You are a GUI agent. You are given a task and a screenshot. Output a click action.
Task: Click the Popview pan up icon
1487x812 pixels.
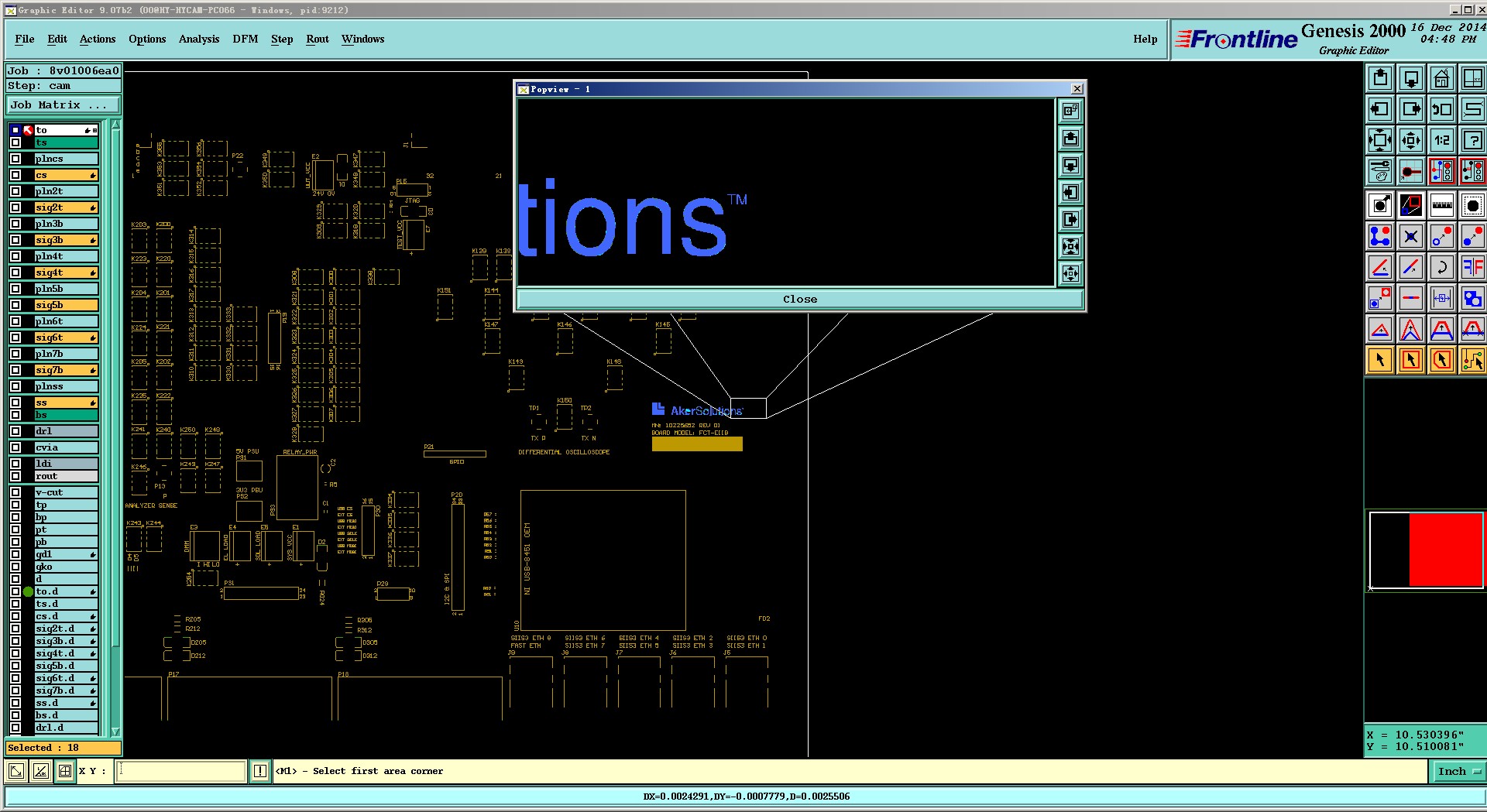point(1070,139)
